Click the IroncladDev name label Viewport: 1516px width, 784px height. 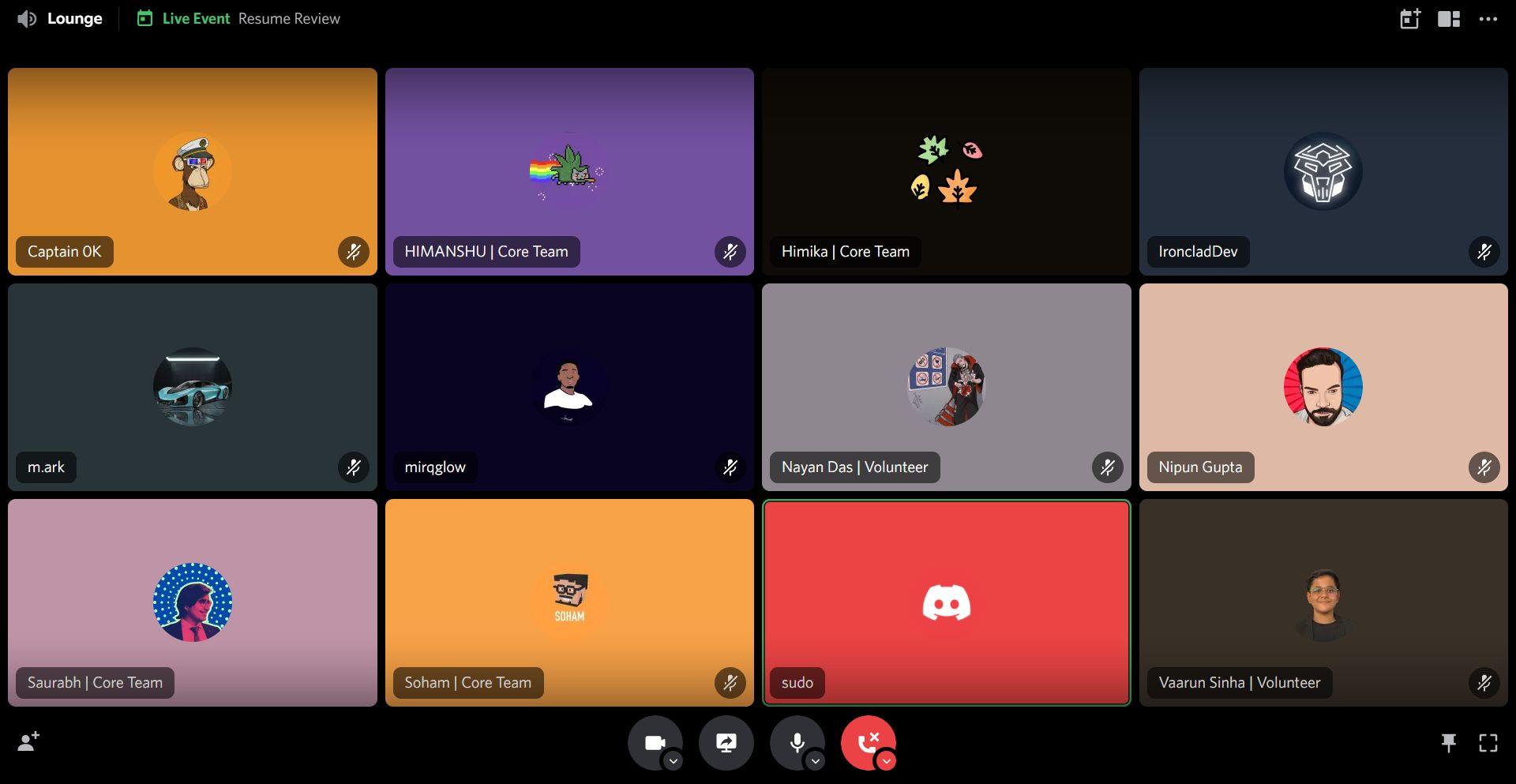click(x=1198, y=252)
